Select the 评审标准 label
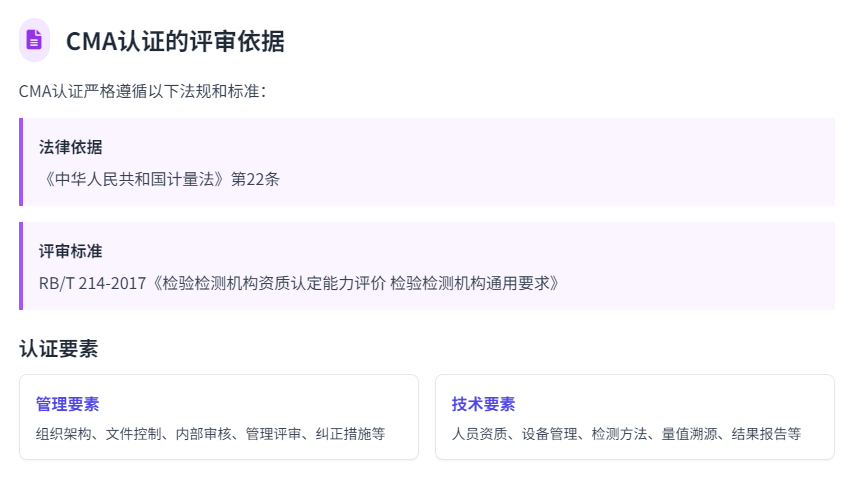855x478 pixels. coord(70,251)
